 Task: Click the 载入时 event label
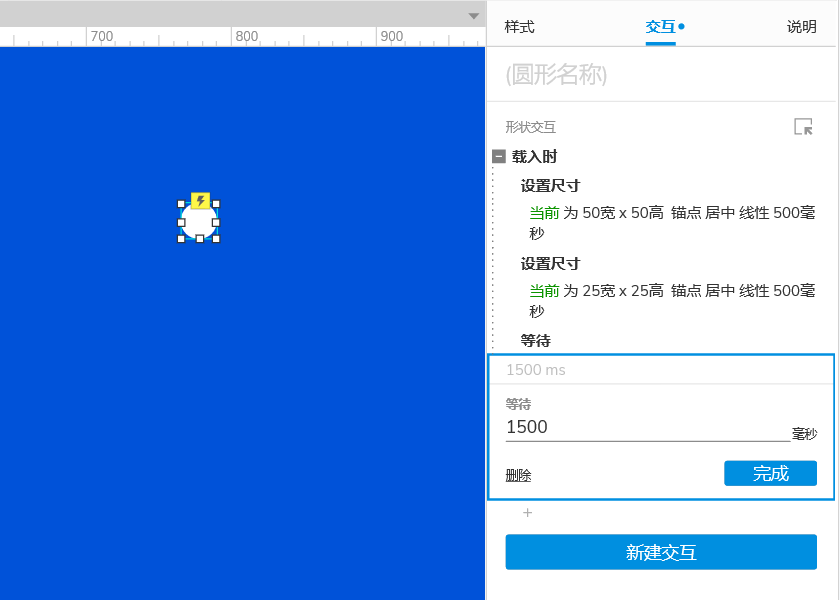(x=534, y=156)
